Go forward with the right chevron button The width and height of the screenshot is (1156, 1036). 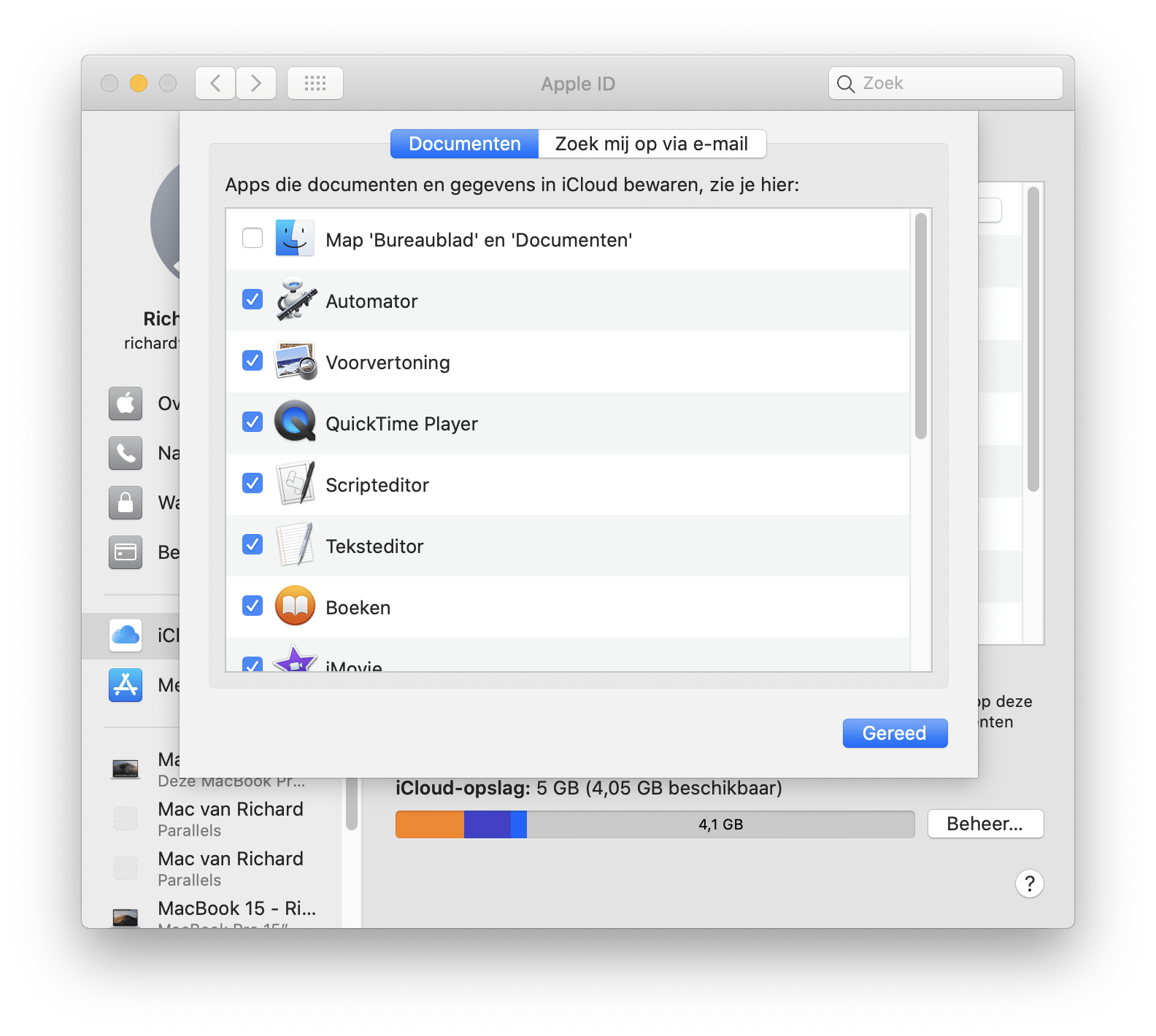click(256, 83)
